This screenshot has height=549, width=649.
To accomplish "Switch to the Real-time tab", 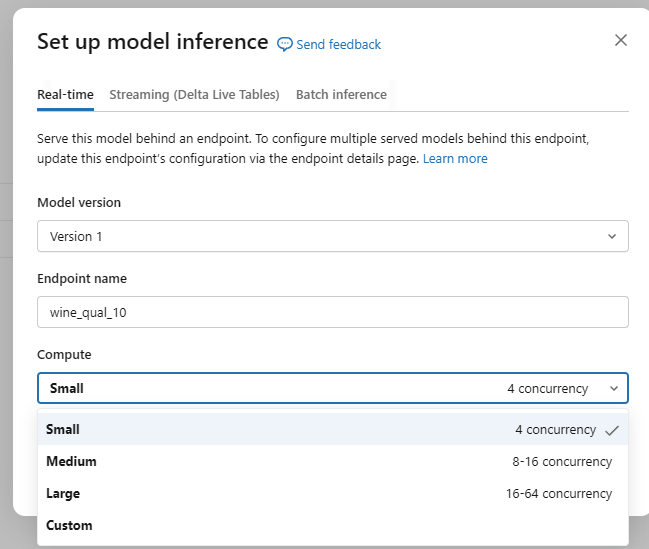I will [x=65, y=95].
